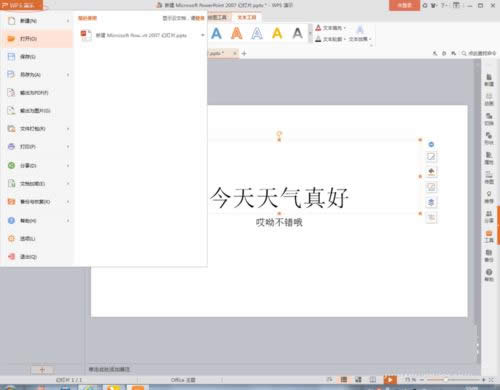Choose Export as PDF (输出为PDF)
The width and height of the screenshot is (500, 390).
click(37, 93)
